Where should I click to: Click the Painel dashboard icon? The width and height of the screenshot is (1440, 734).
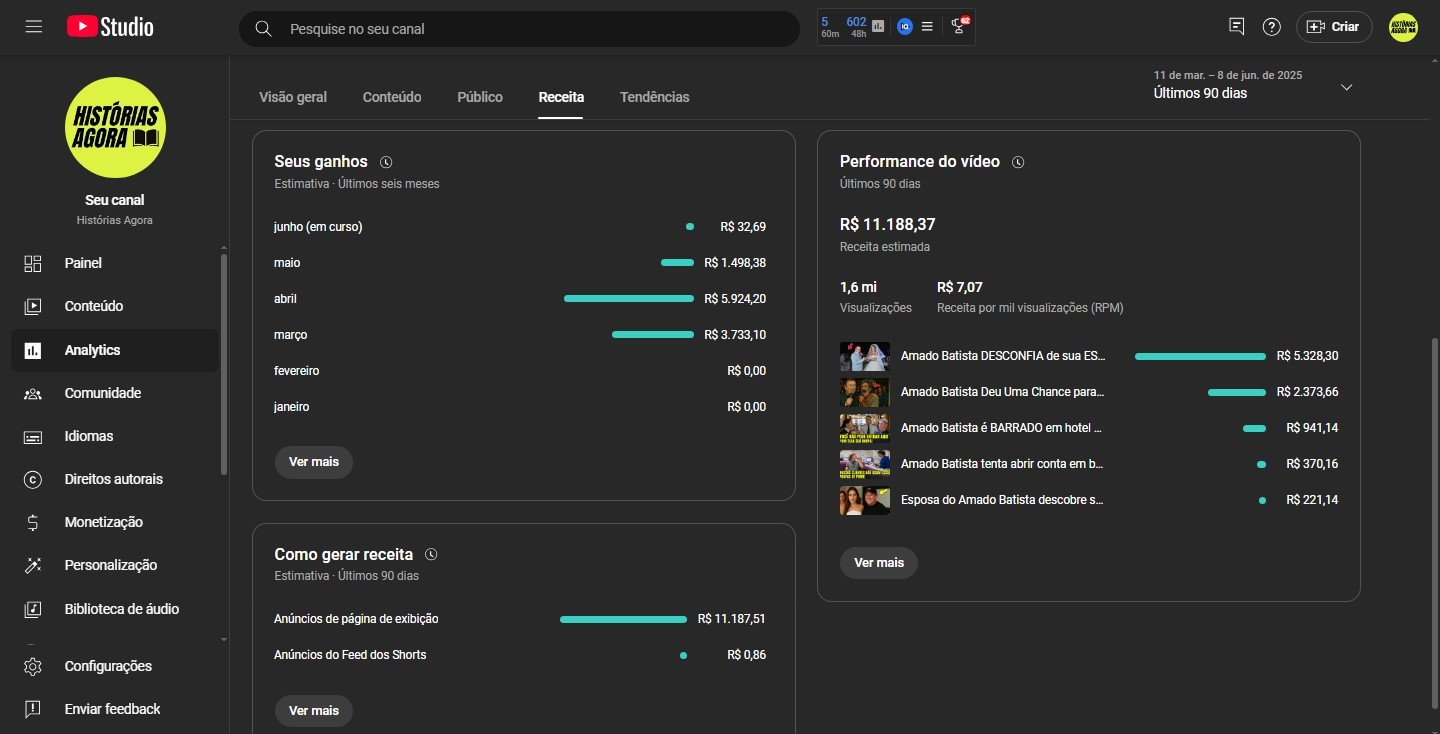coord(33,263)
